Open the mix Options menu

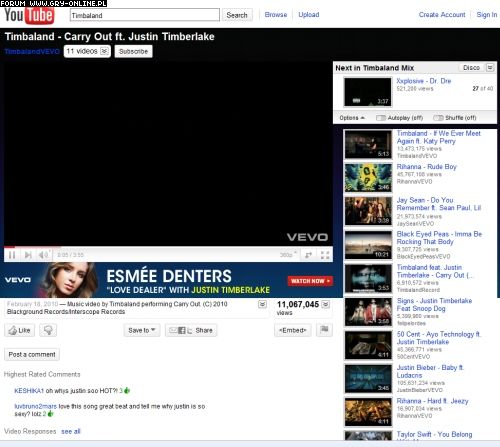[352, 118]
